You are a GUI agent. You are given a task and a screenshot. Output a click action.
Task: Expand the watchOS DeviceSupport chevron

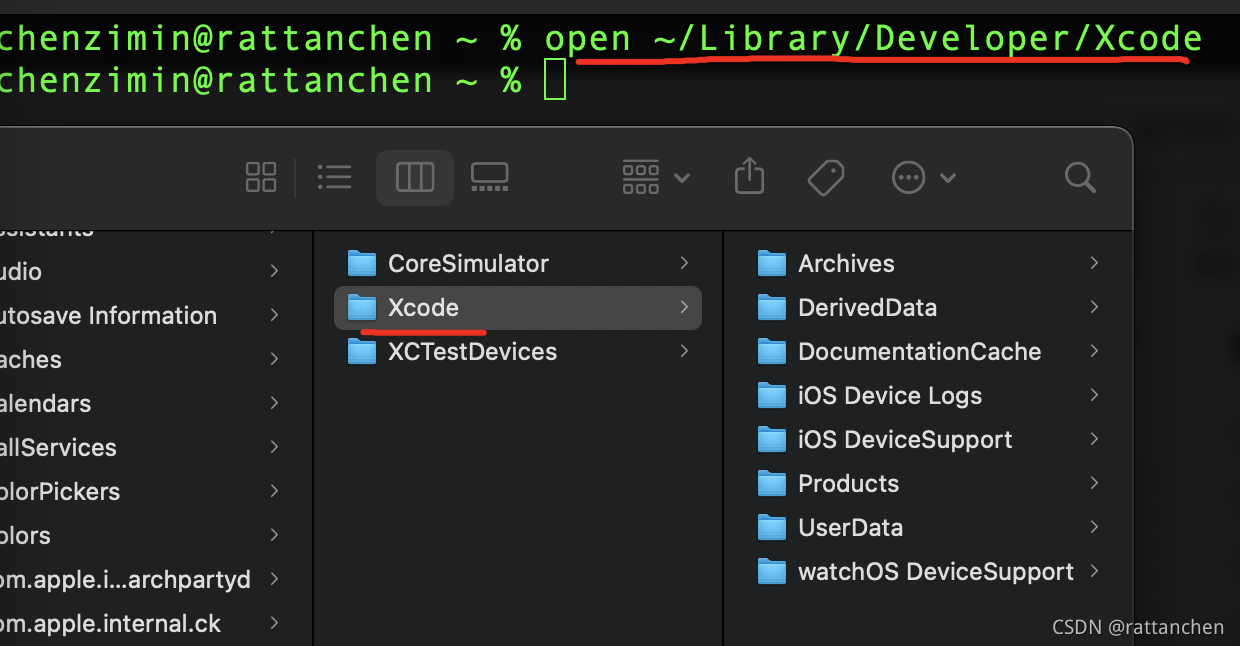point(1094,571)
